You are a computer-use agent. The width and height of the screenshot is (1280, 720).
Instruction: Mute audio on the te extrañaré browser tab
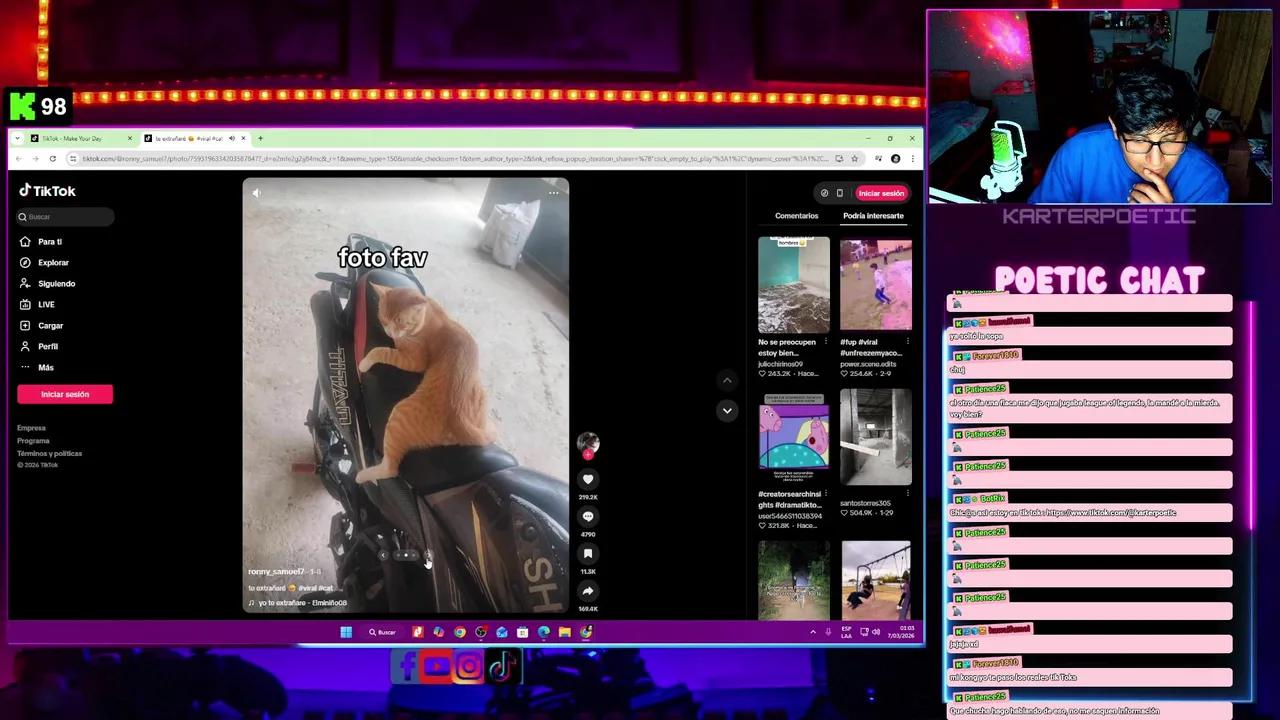[x=232, y=138]
